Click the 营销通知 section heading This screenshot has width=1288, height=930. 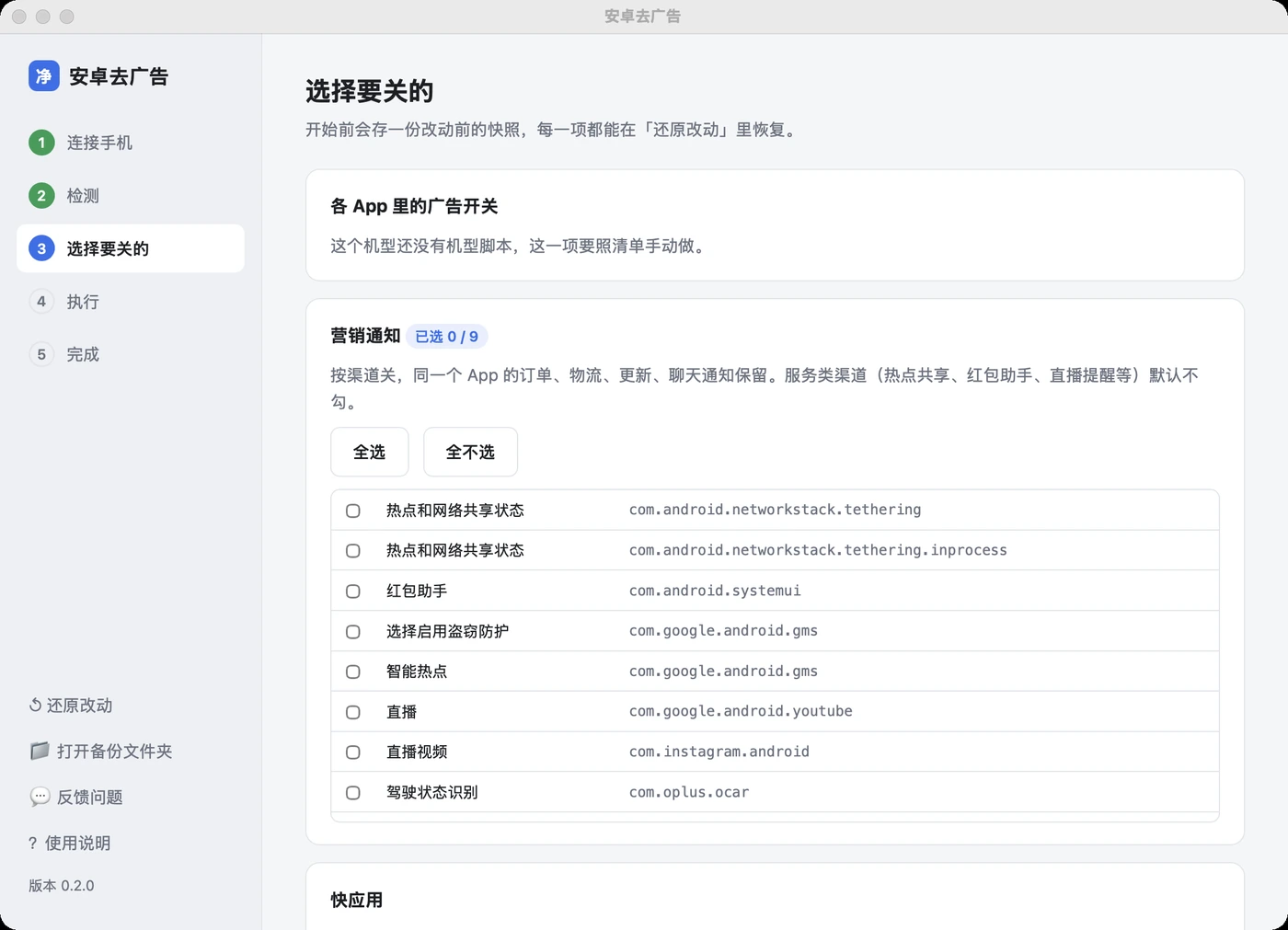(365, 336)
